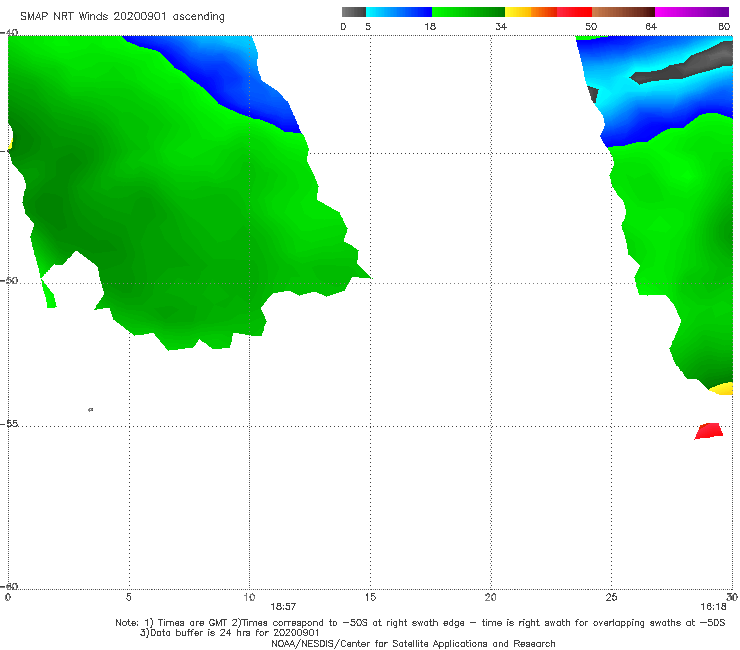The height and width of the screenshot is (650, 740).
Task: Click the longitude axis label '5'
Action: click(x=128, y=597)
